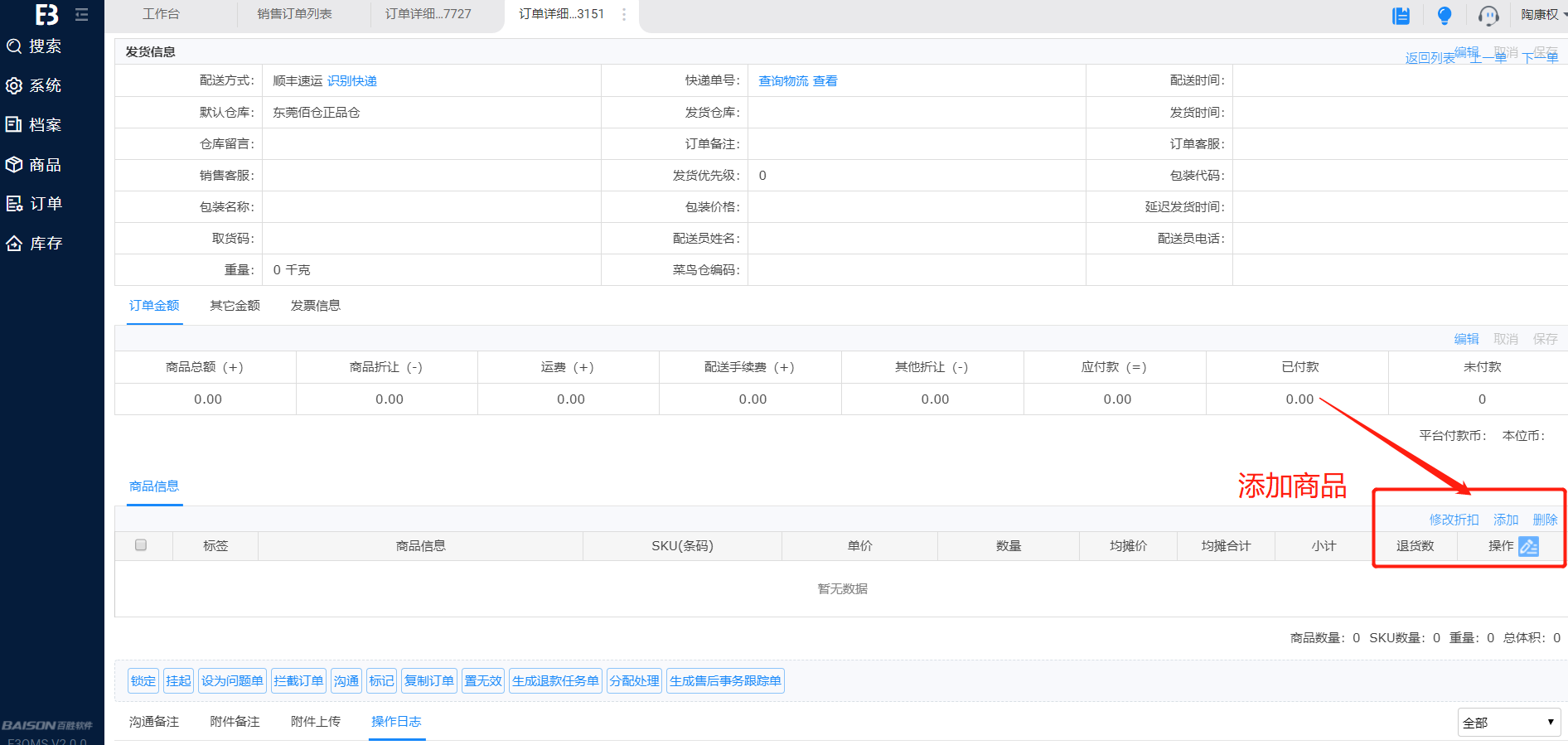Click the 锁定 button
Image resolution: width=1568 pixels, height=745 pixels.
143,681
